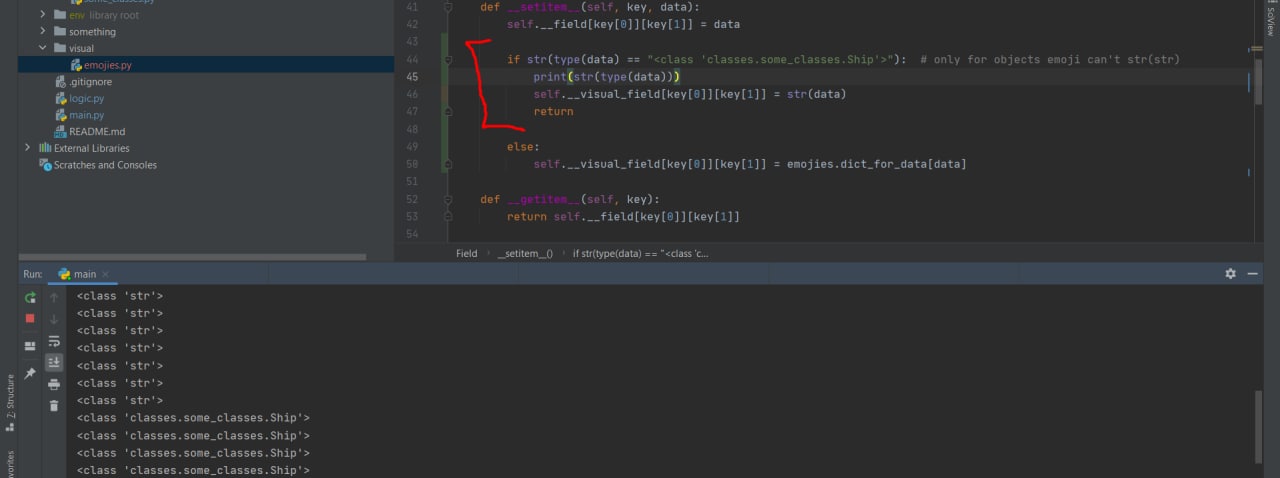1280x478 pixels.
Task: Stop the running process
Action: pyautogui.click(x=30, y=318)
